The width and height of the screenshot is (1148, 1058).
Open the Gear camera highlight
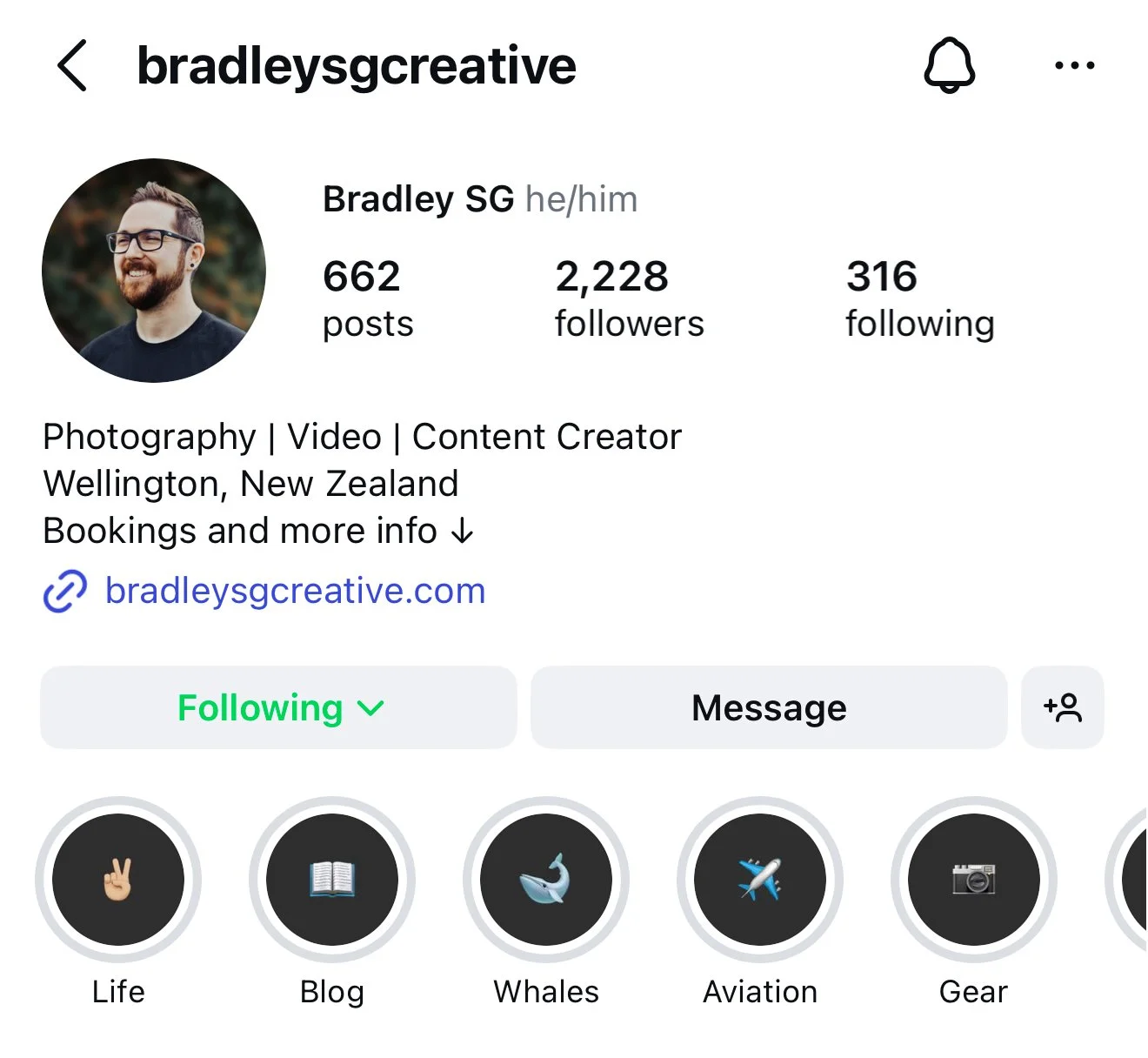point(974,880)
